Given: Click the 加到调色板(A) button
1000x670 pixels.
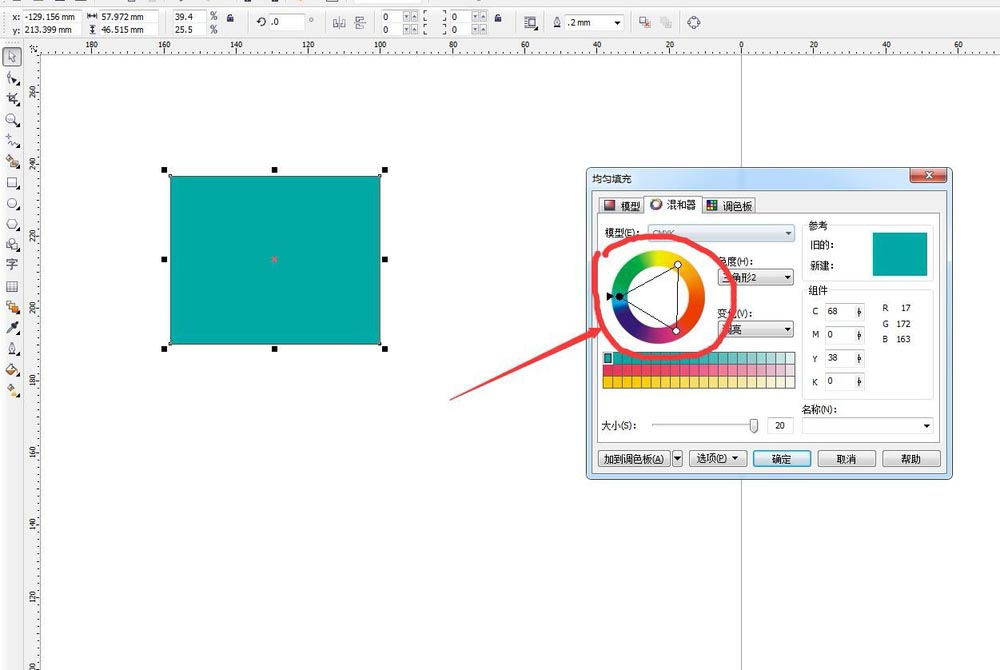Looking at the screenshot, I should [x=634, y=458].
